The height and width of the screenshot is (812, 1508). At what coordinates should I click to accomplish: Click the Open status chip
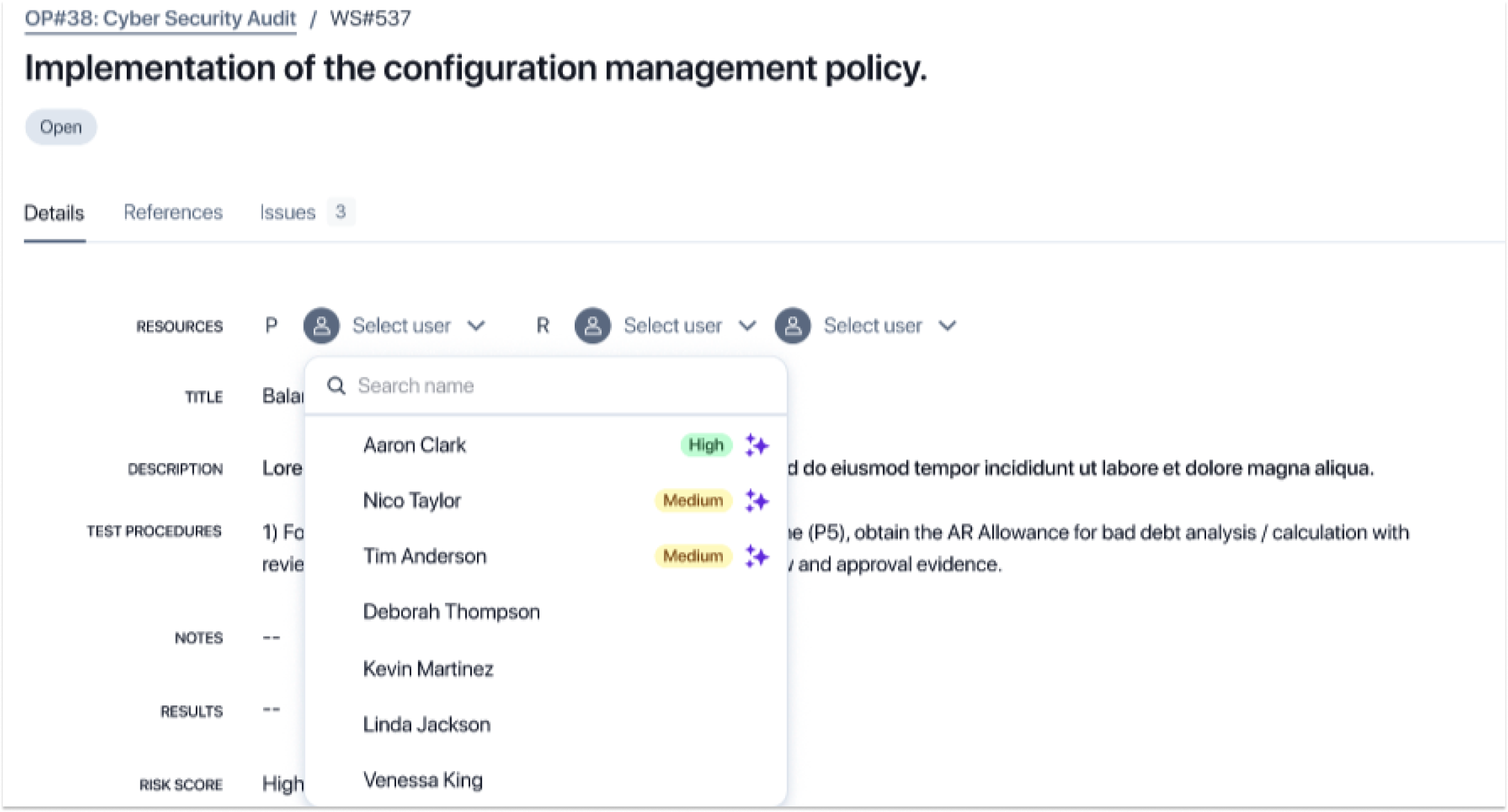point(60,127)
